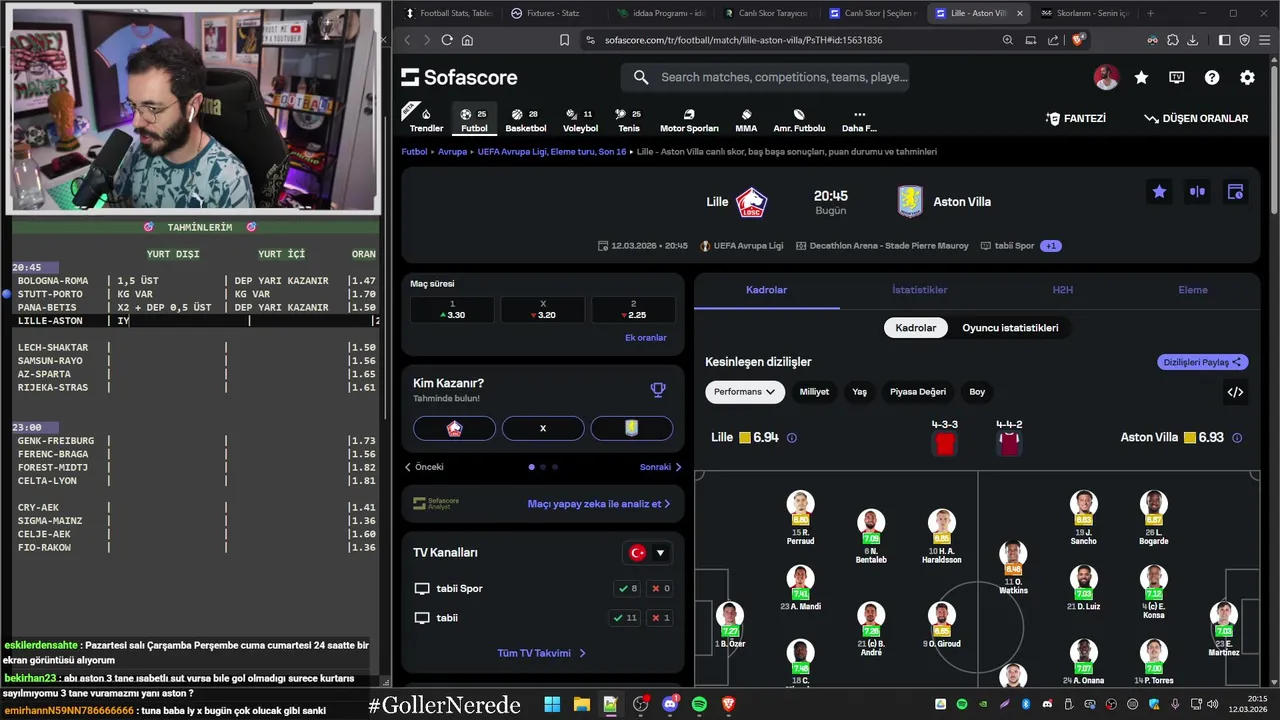Vote draw X in Kim Kazanır

click(543, 428)
